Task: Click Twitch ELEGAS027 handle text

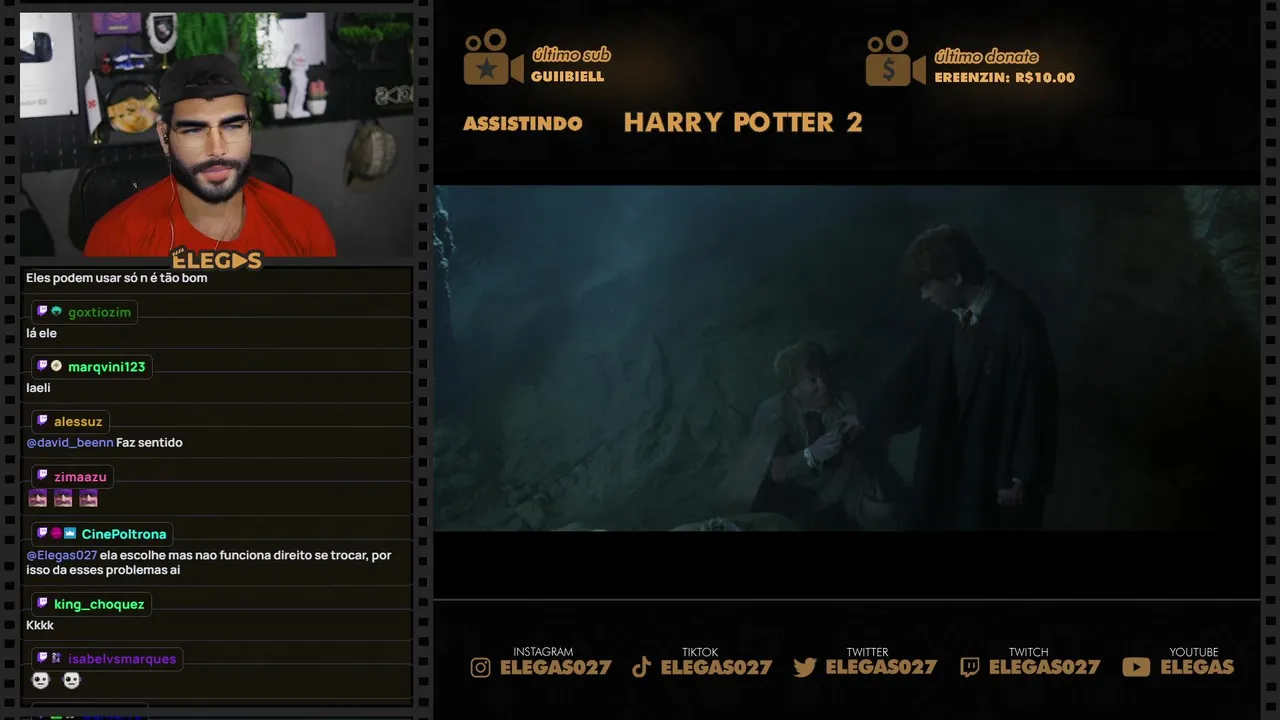Action: 1044,667
